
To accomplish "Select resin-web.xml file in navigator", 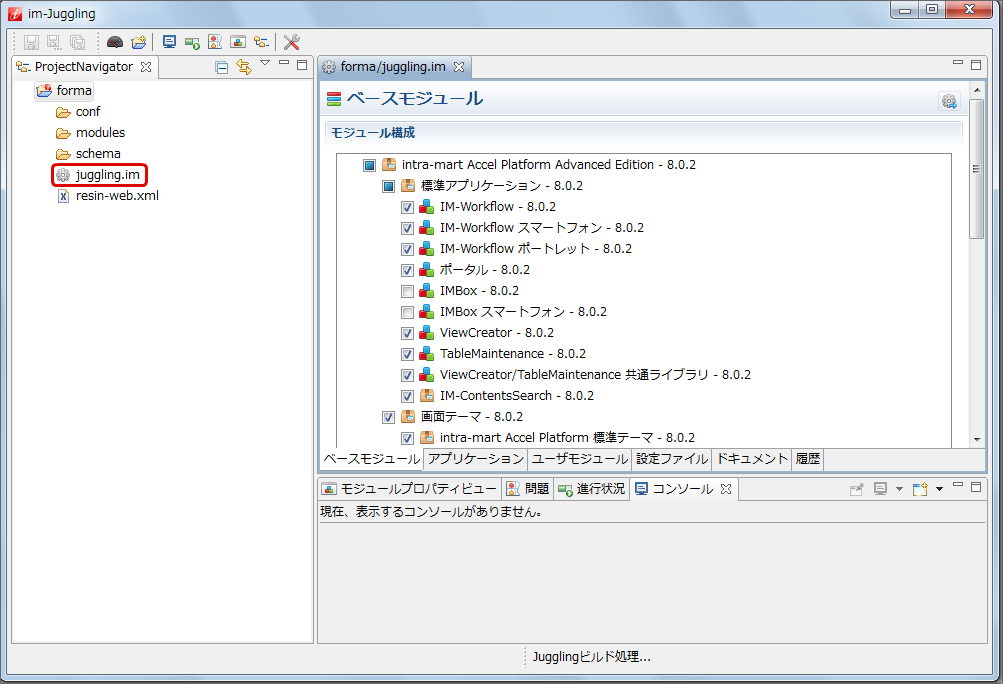I will click(x=117, y=196).
